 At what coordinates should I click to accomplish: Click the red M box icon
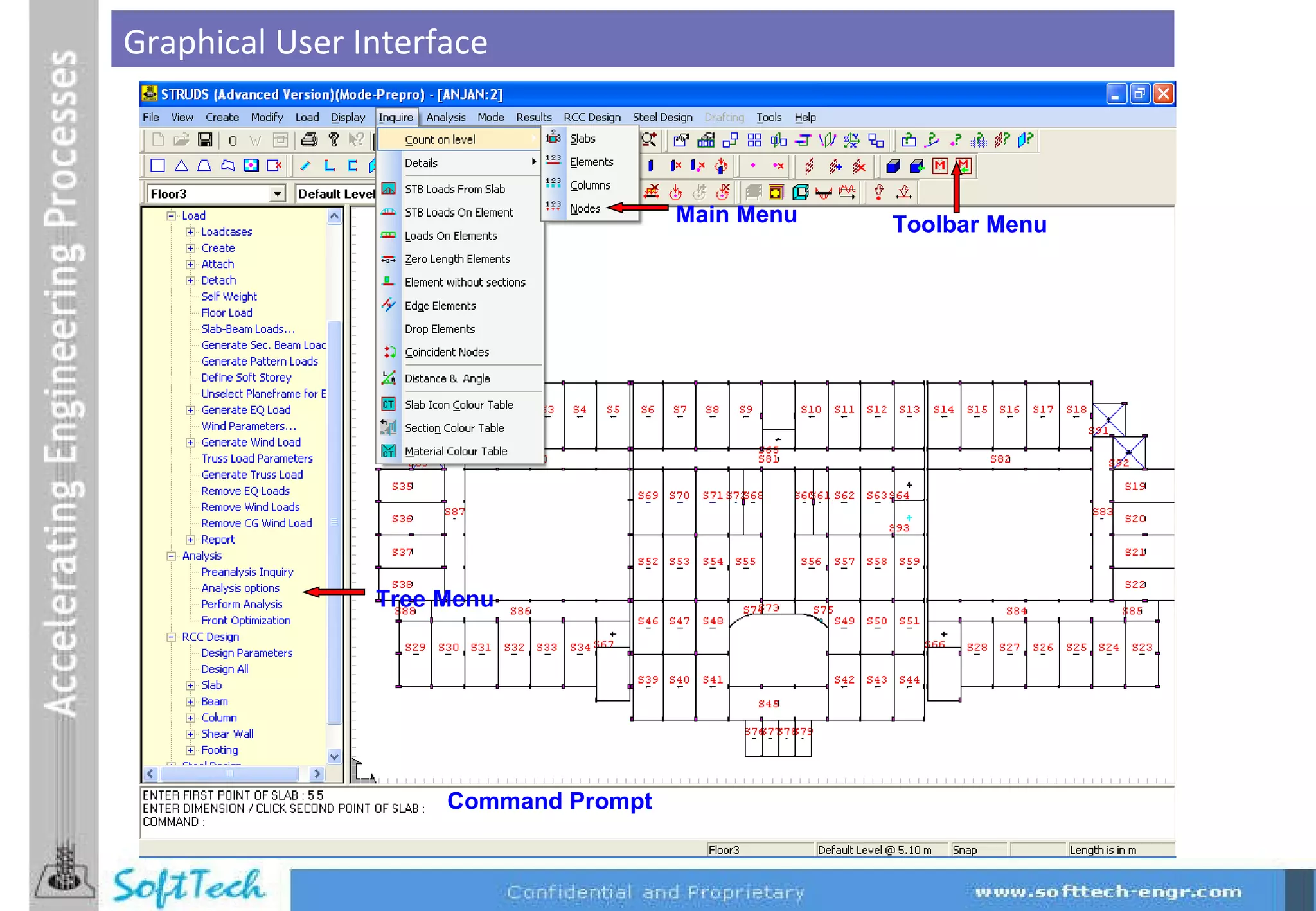tap(940, 166)
